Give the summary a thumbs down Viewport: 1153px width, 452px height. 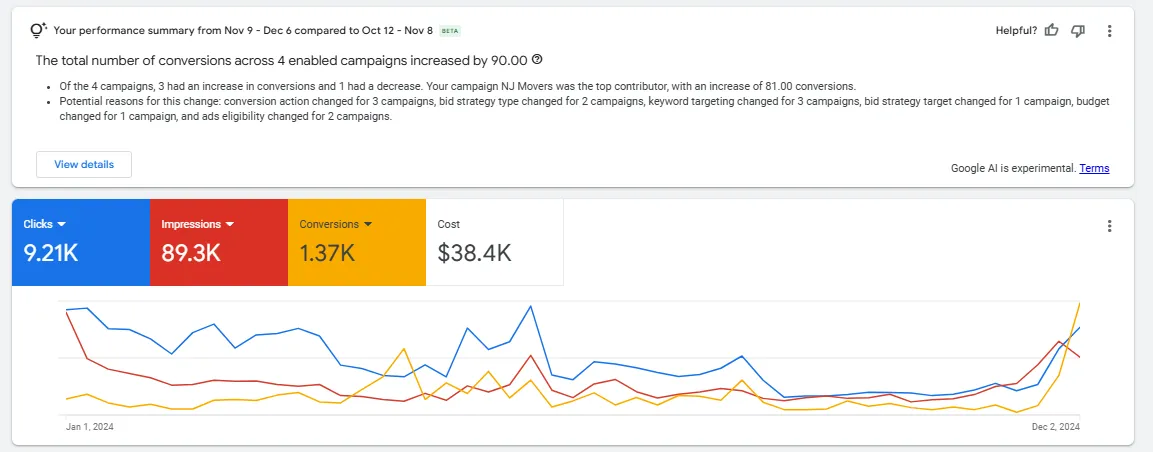[1078, 31]
